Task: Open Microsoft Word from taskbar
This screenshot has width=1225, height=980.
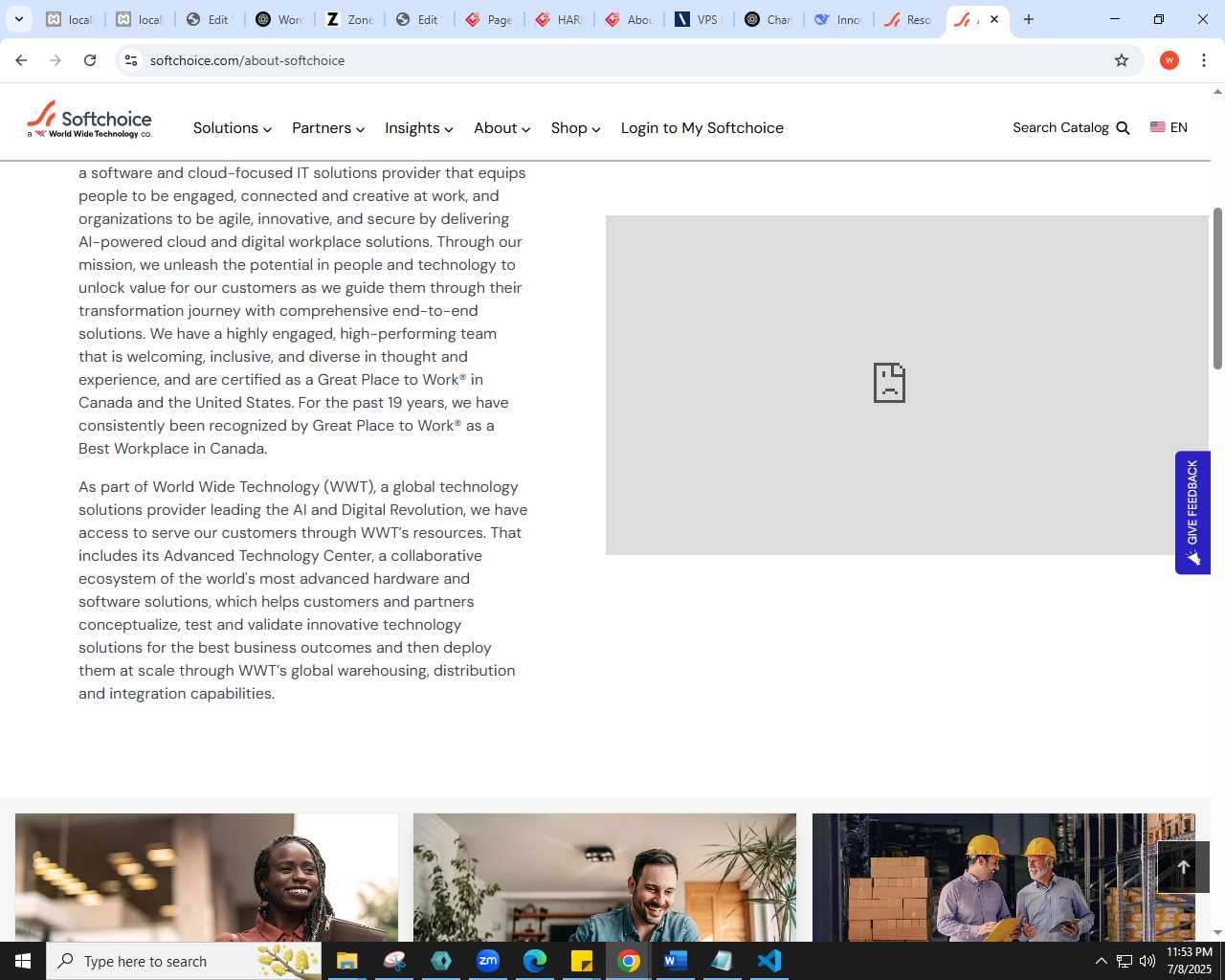Action: [x=676, y=961]
